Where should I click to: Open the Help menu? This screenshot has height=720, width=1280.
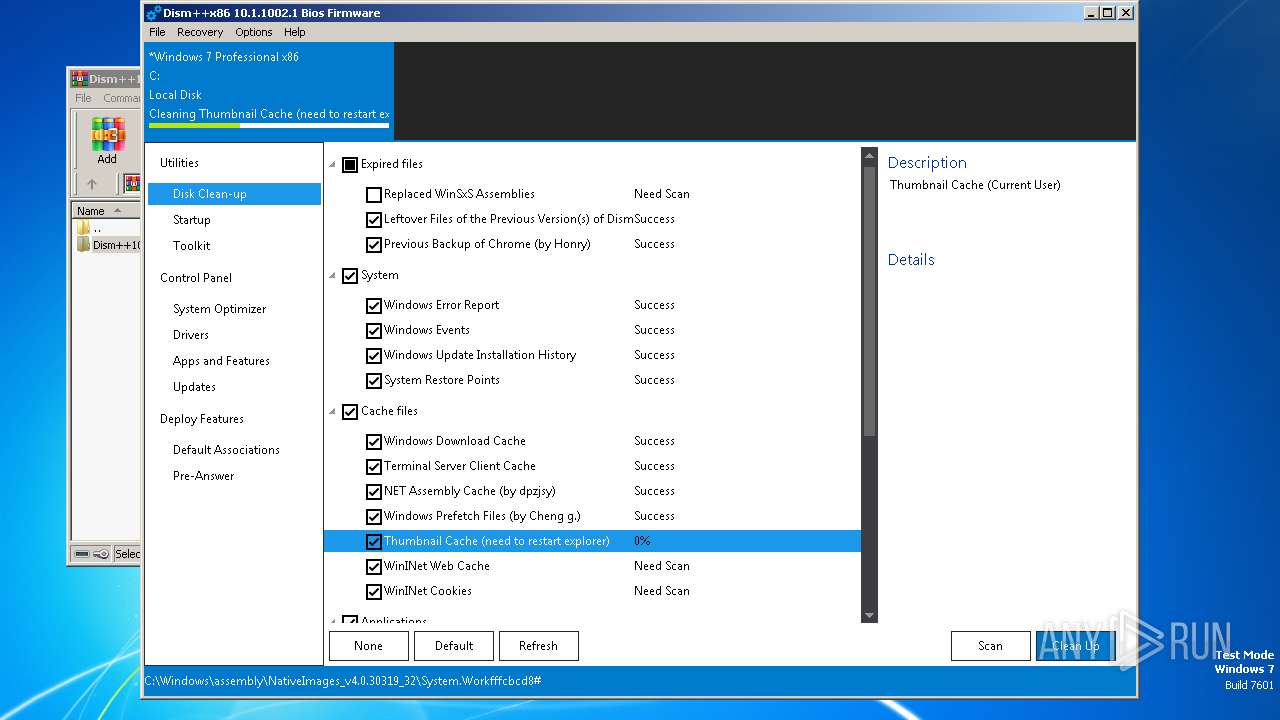coord(295,32)
